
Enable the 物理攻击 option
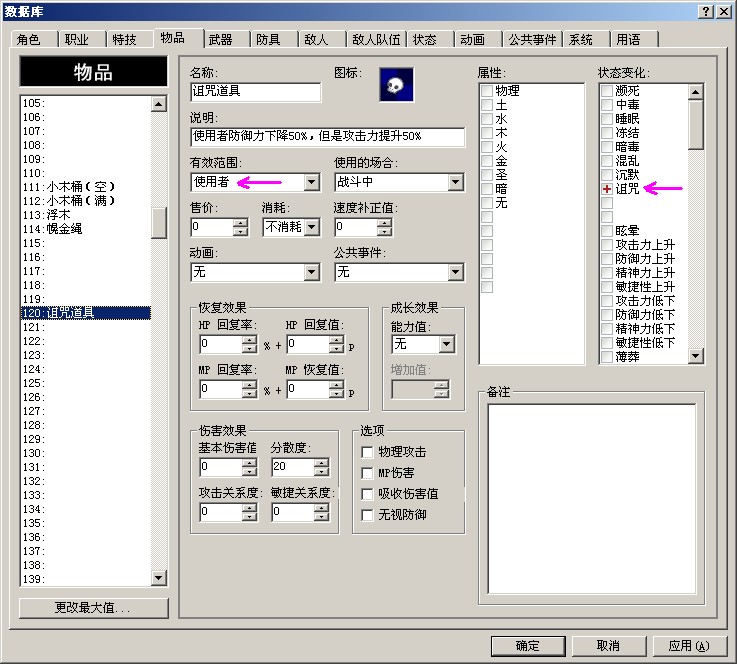pos(367,452)
